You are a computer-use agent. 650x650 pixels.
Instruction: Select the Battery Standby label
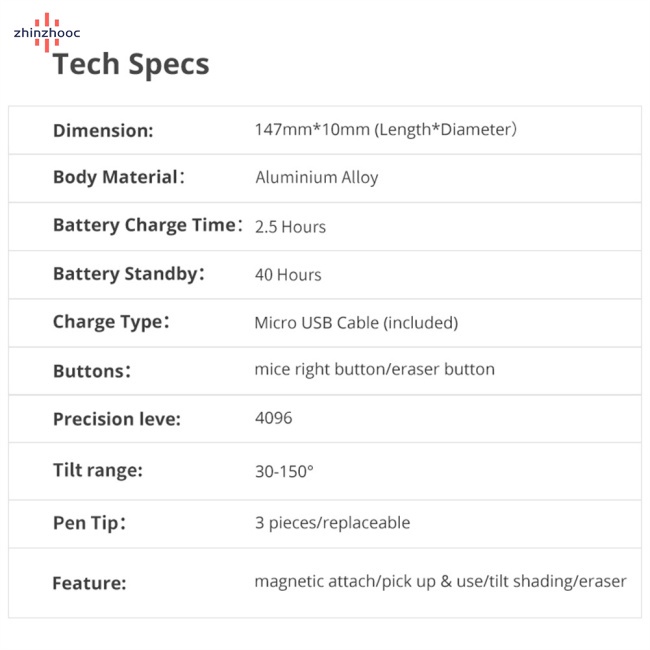point(128,274)
